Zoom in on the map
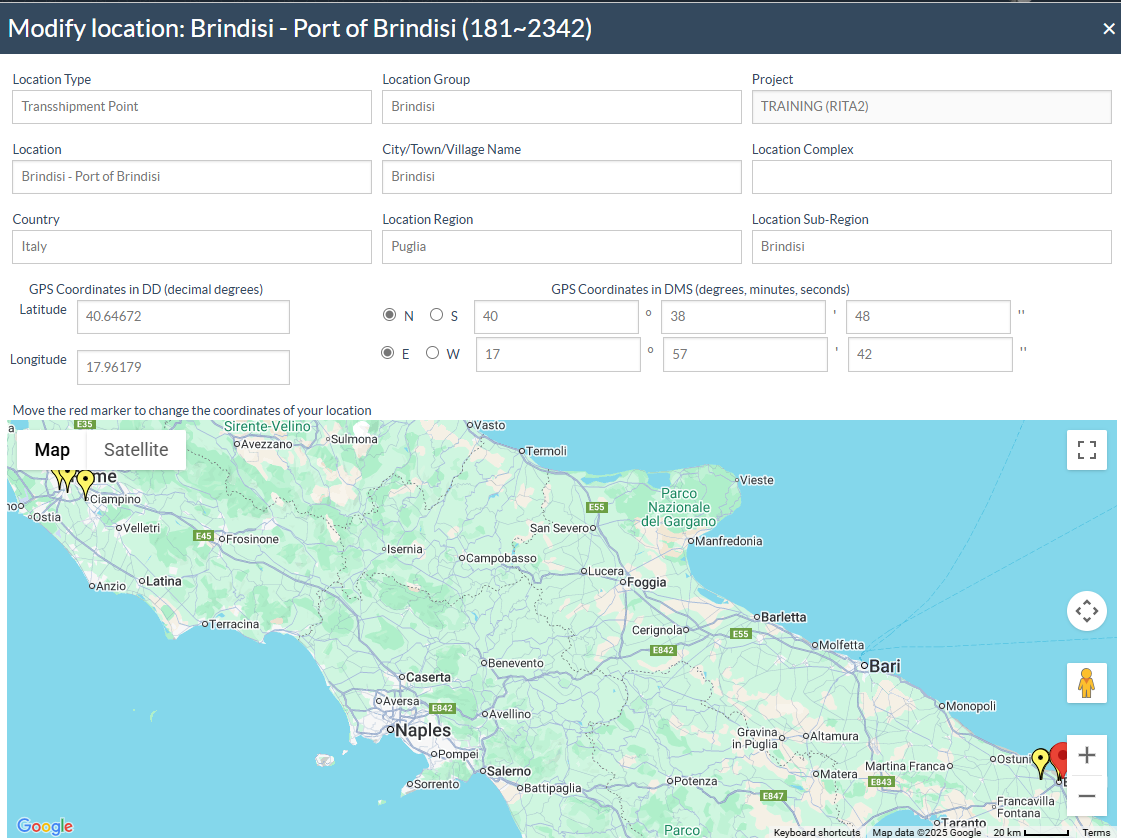The image size is (1121, 838). click(1087, 756)
